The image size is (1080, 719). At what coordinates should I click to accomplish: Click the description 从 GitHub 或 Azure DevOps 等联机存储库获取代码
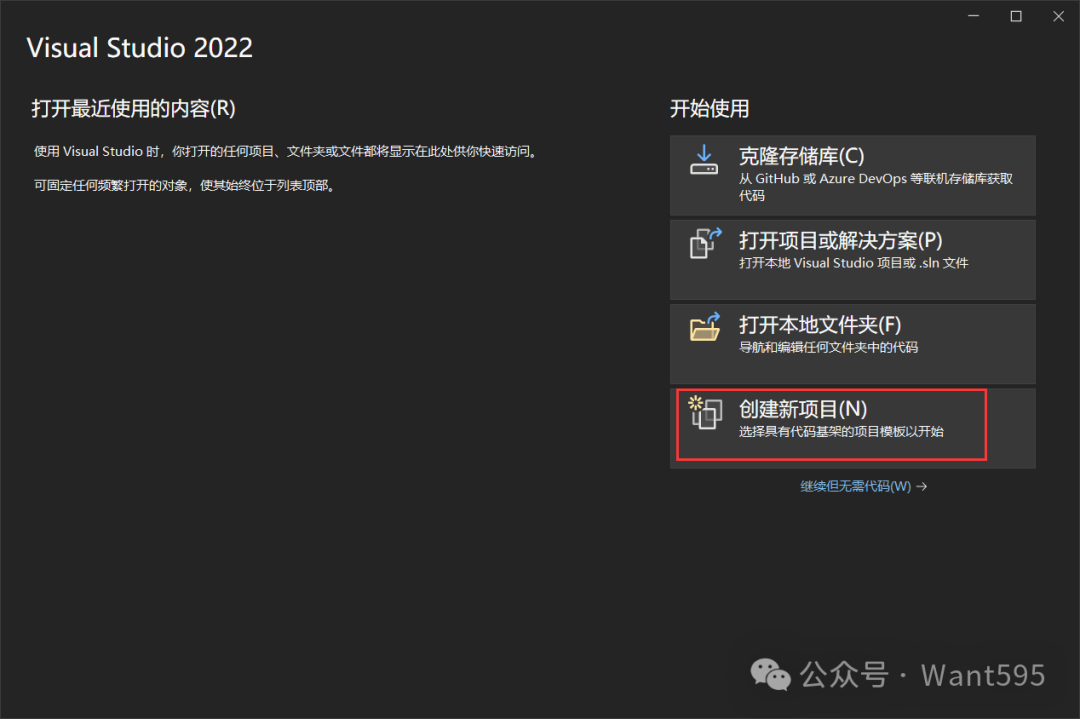(x=876, y=187)
